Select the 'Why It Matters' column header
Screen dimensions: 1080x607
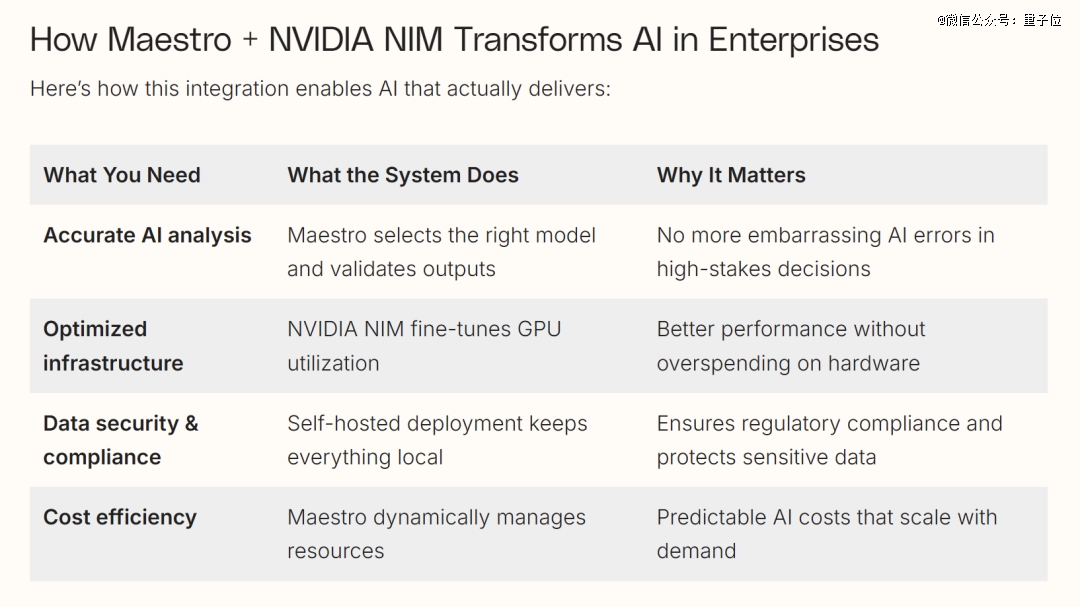[x=731, y=175]
